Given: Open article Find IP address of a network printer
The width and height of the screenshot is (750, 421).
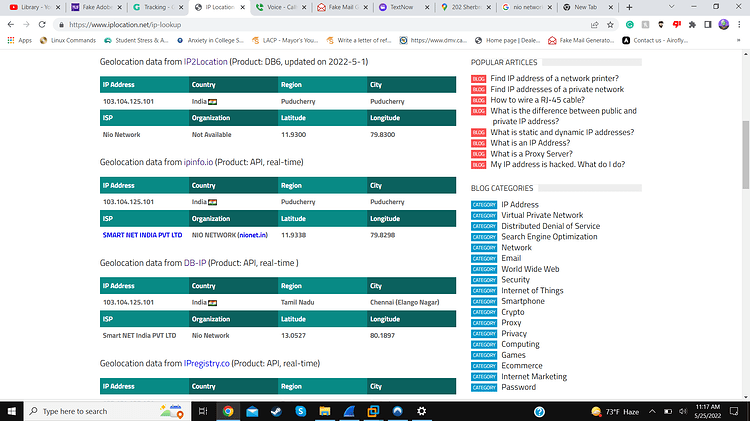Looking at the screenshot, I should (x=554, y=78).
